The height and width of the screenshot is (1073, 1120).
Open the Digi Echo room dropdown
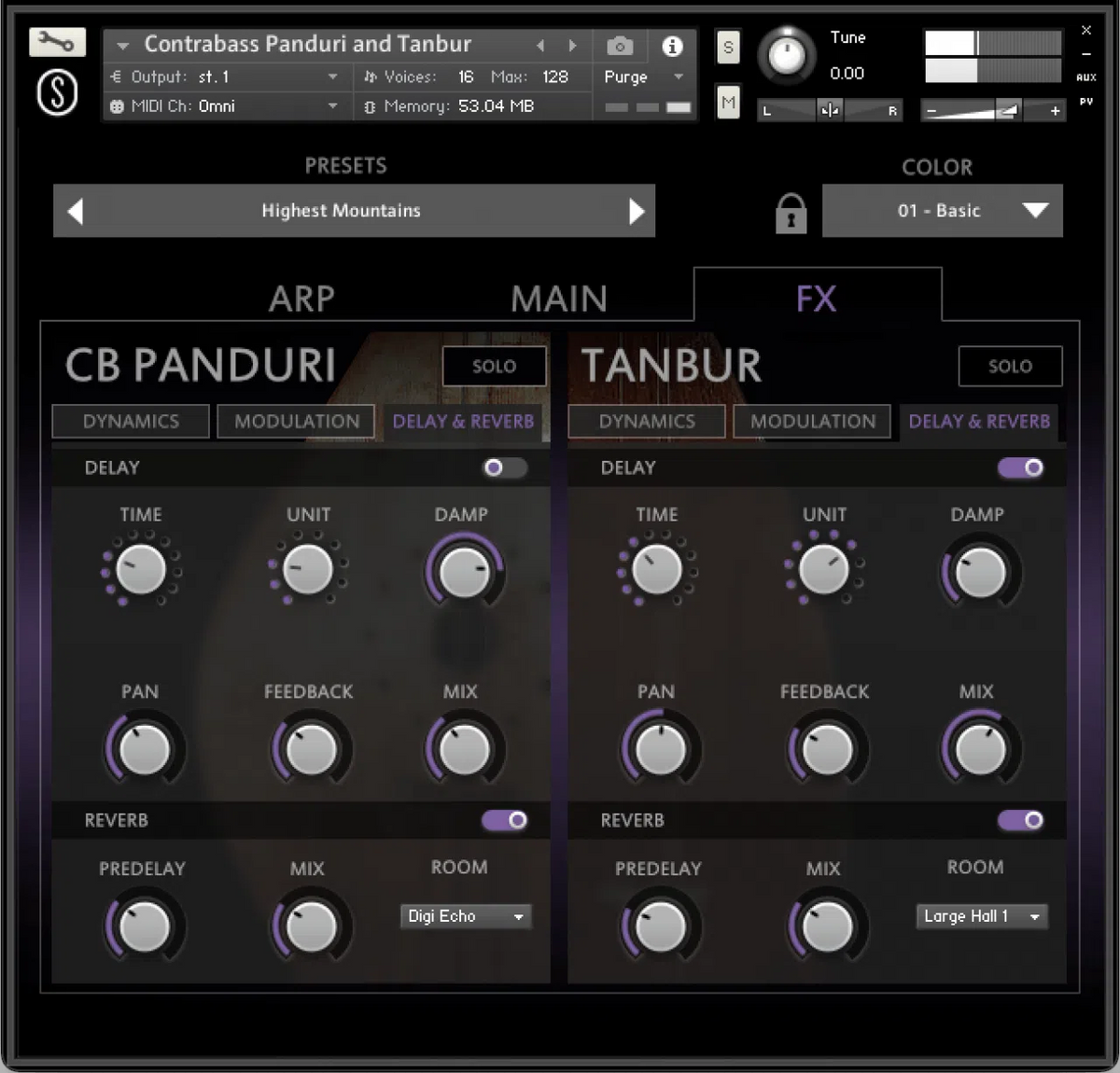tap(465, 916)
